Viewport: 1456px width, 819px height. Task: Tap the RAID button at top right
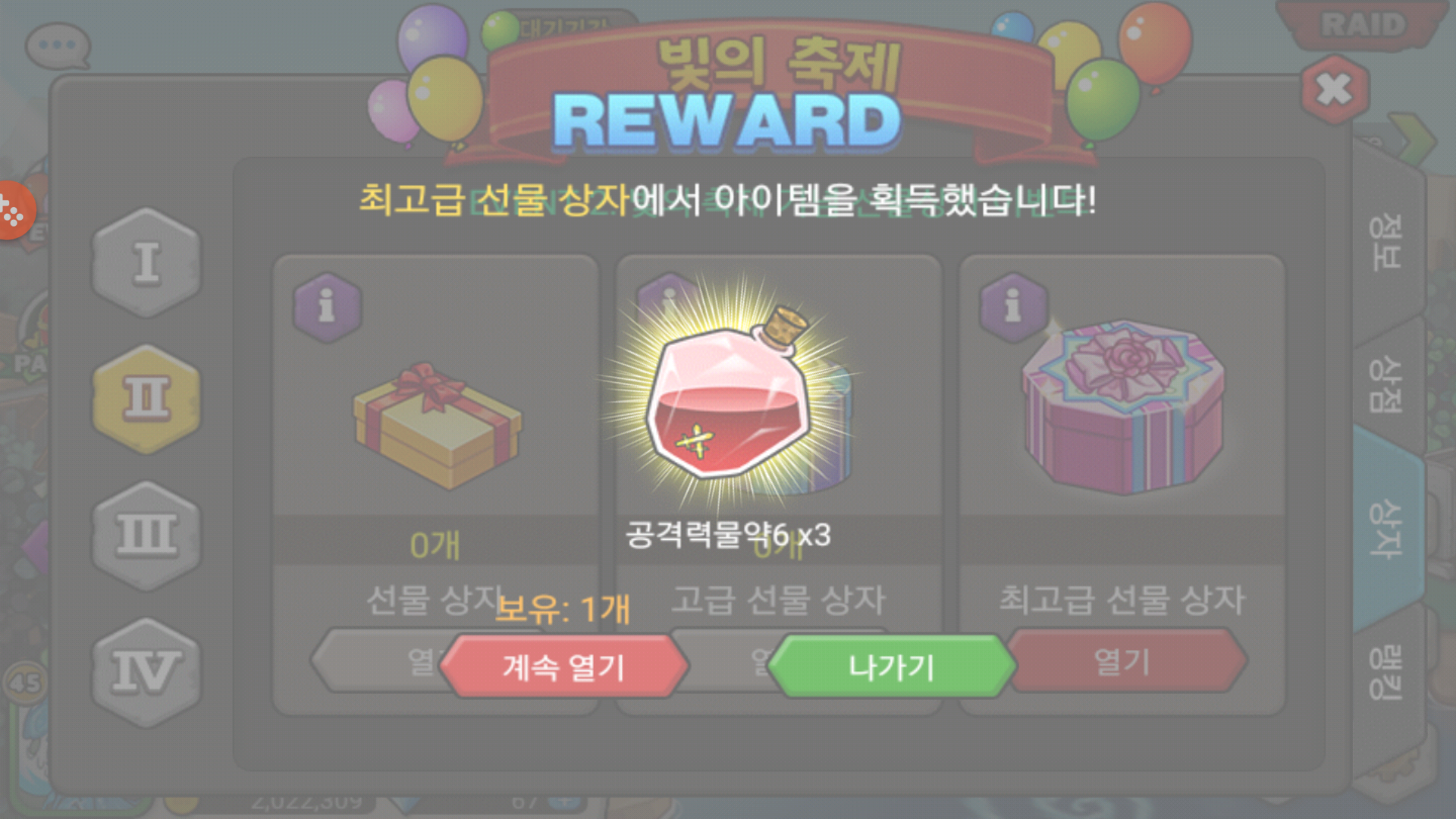(1363, 24)
